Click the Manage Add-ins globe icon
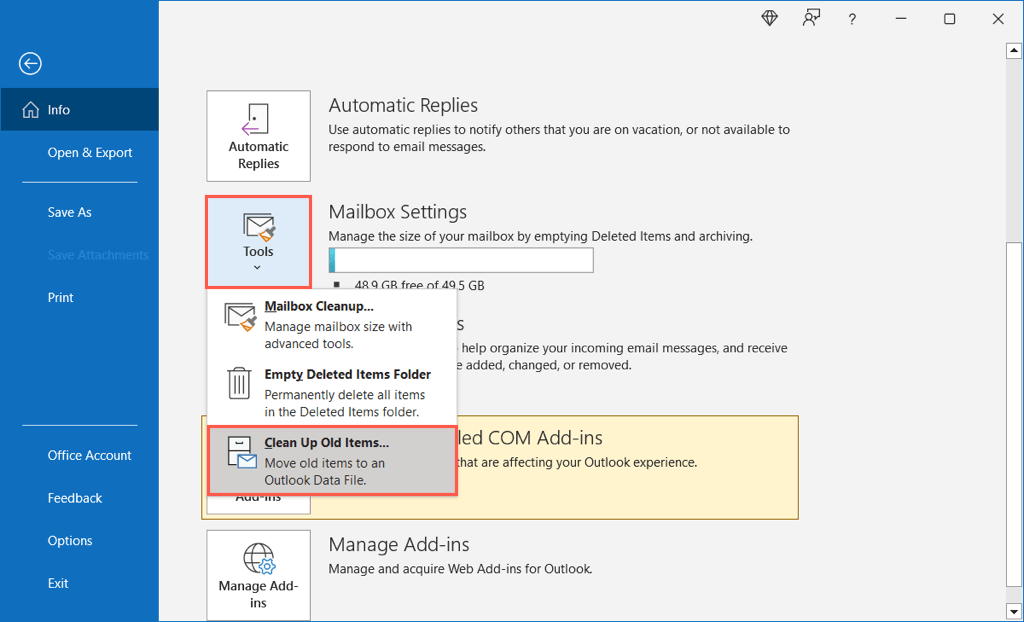 click(x=258, y=558)
